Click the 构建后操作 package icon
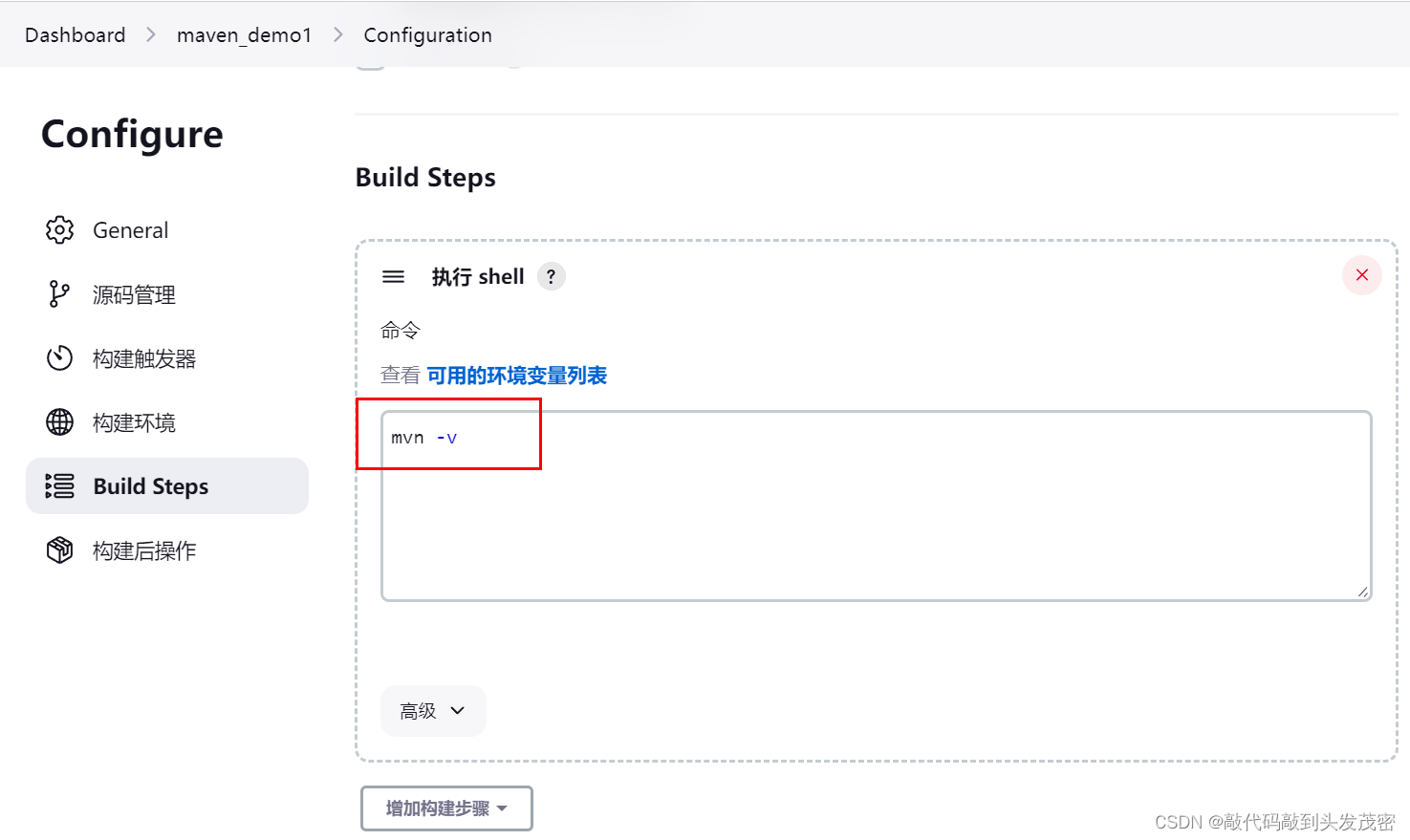This screenshot has width=1410, height=840. coord(59,550)
